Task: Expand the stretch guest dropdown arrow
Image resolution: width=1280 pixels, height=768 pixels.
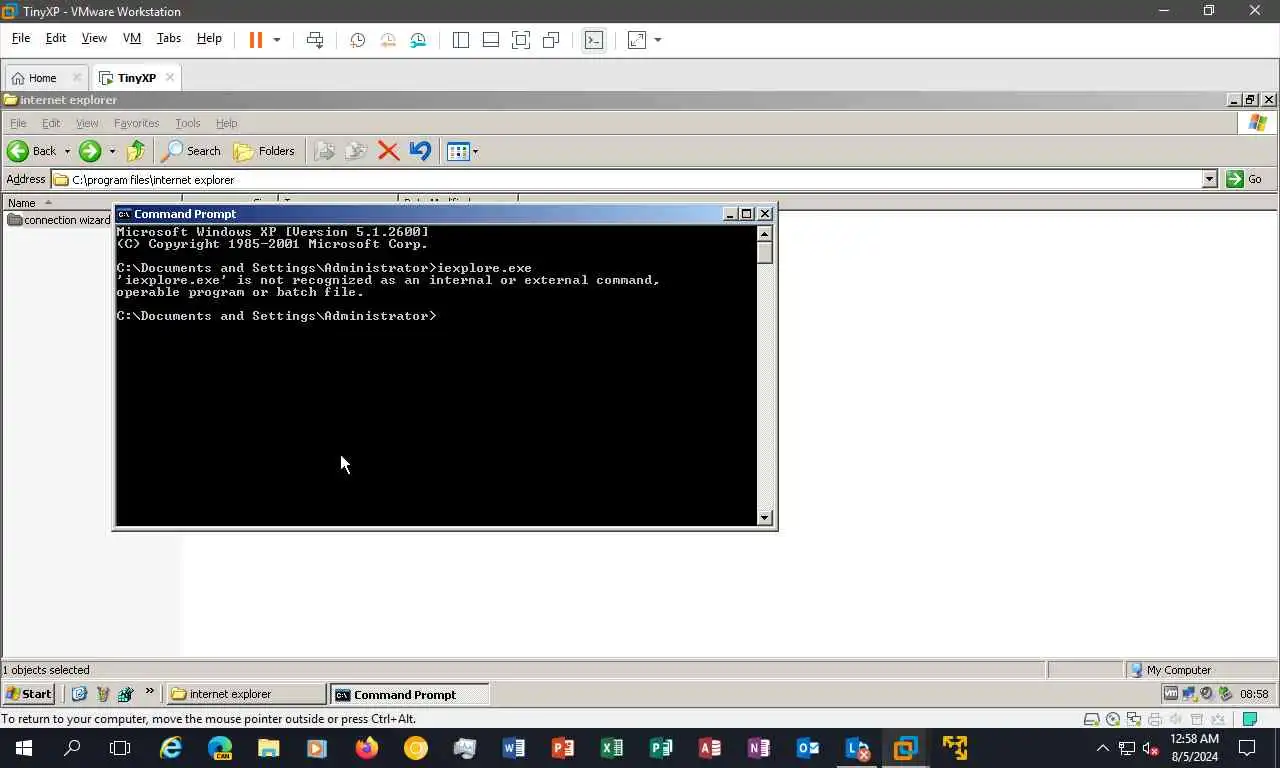Action: [x=658, y=40]
